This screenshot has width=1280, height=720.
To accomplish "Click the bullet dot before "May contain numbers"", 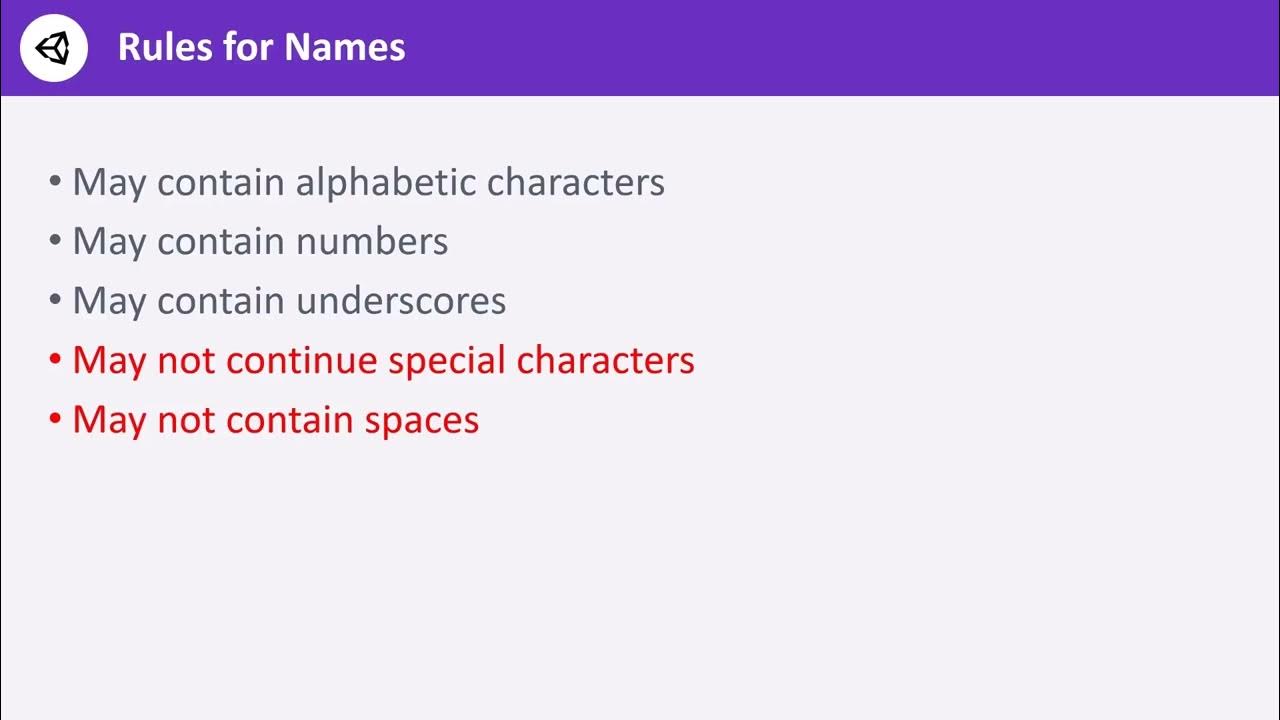I will pyautogui.click(x=55, y=243).
